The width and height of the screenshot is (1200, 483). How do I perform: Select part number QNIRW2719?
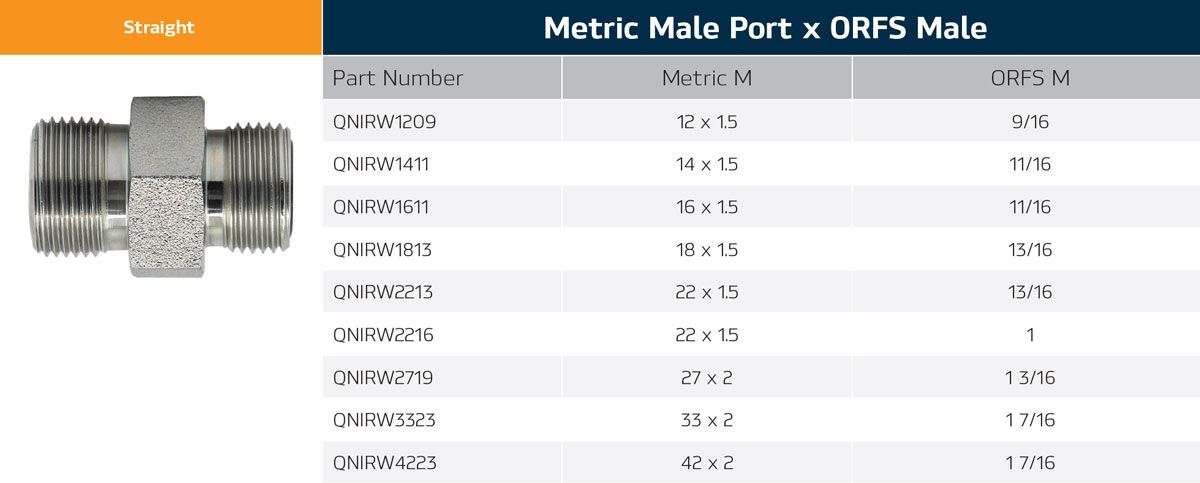click(x=384, y=378)
